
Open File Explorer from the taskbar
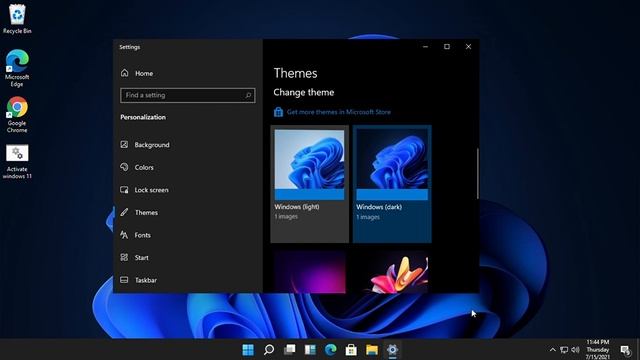click(372, 350)
